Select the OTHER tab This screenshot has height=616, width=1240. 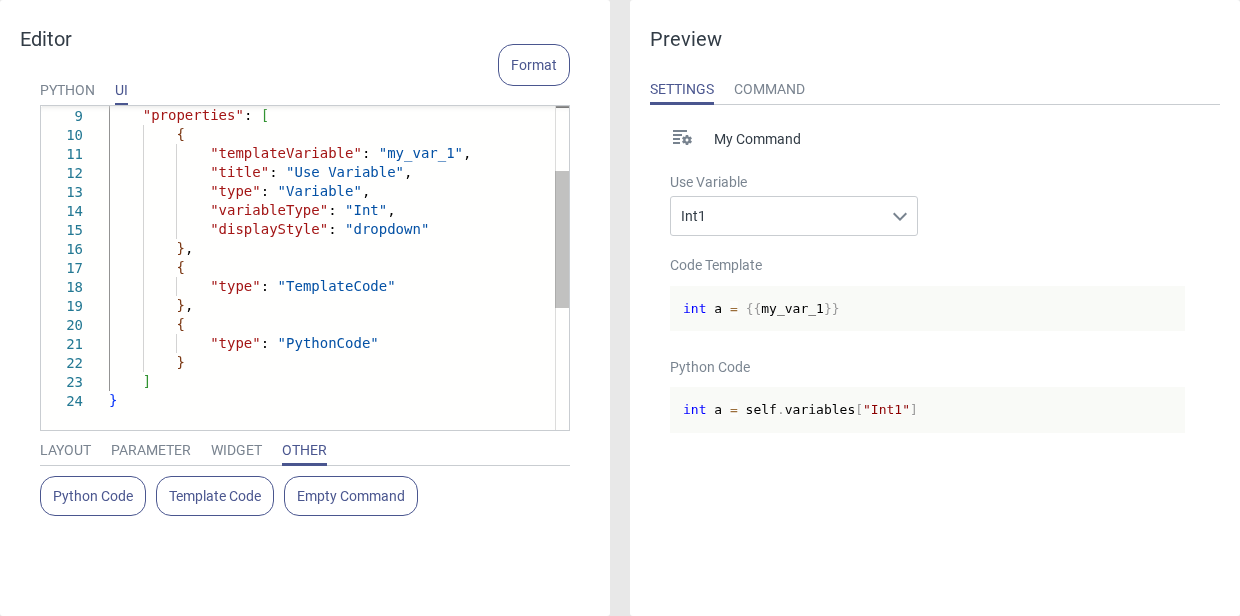(304, 450)
